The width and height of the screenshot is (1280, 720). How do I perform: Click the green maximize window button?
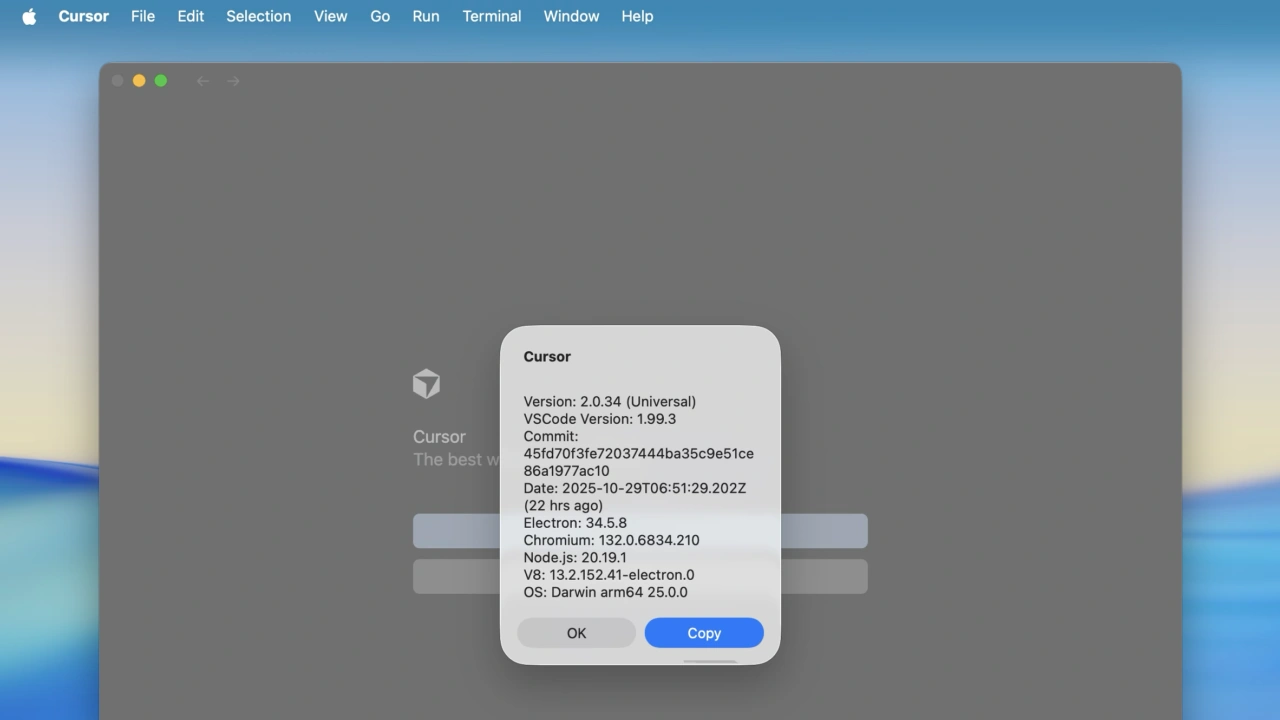[161, 81]
